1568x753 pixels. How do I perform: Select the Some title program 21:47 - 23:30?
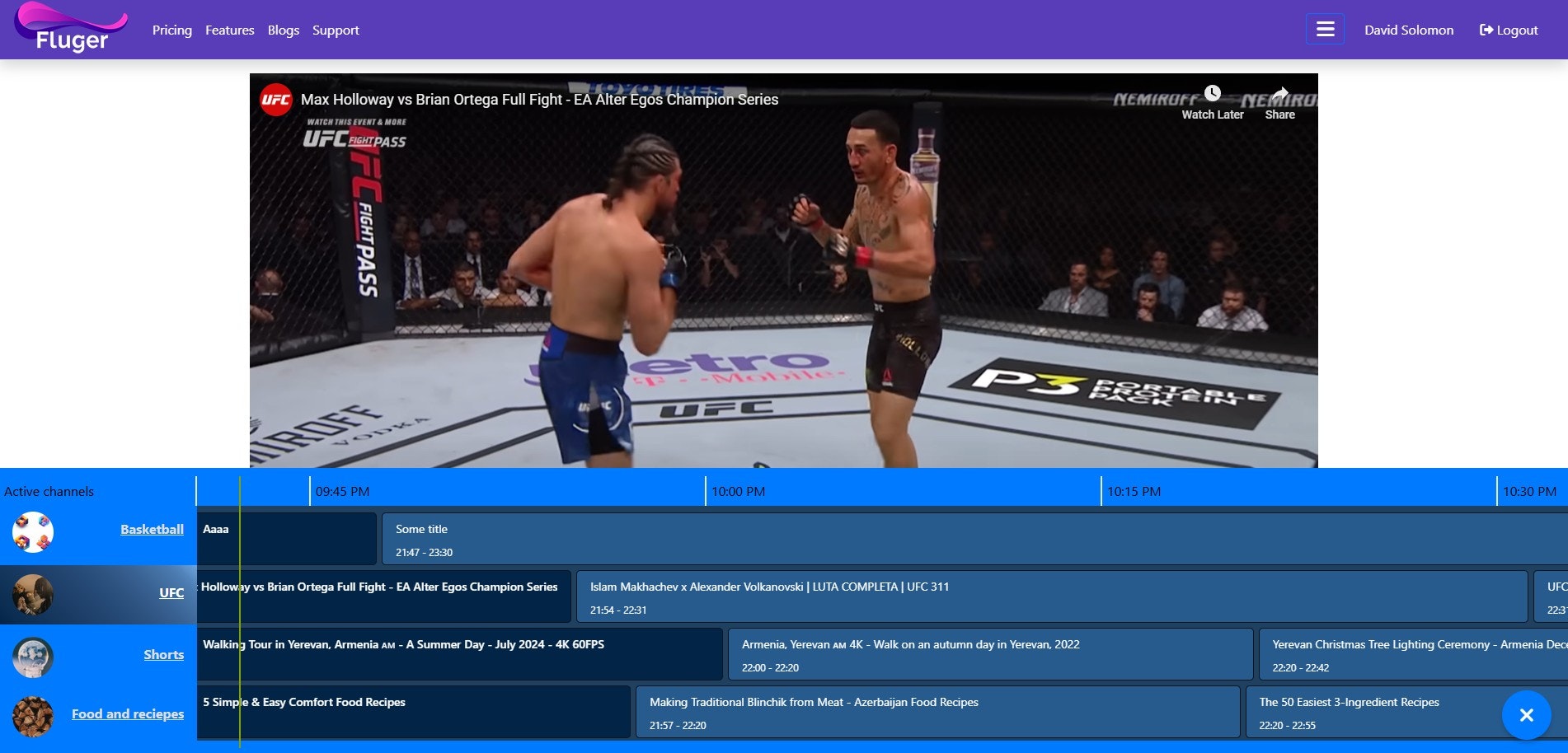pos(974,539)
